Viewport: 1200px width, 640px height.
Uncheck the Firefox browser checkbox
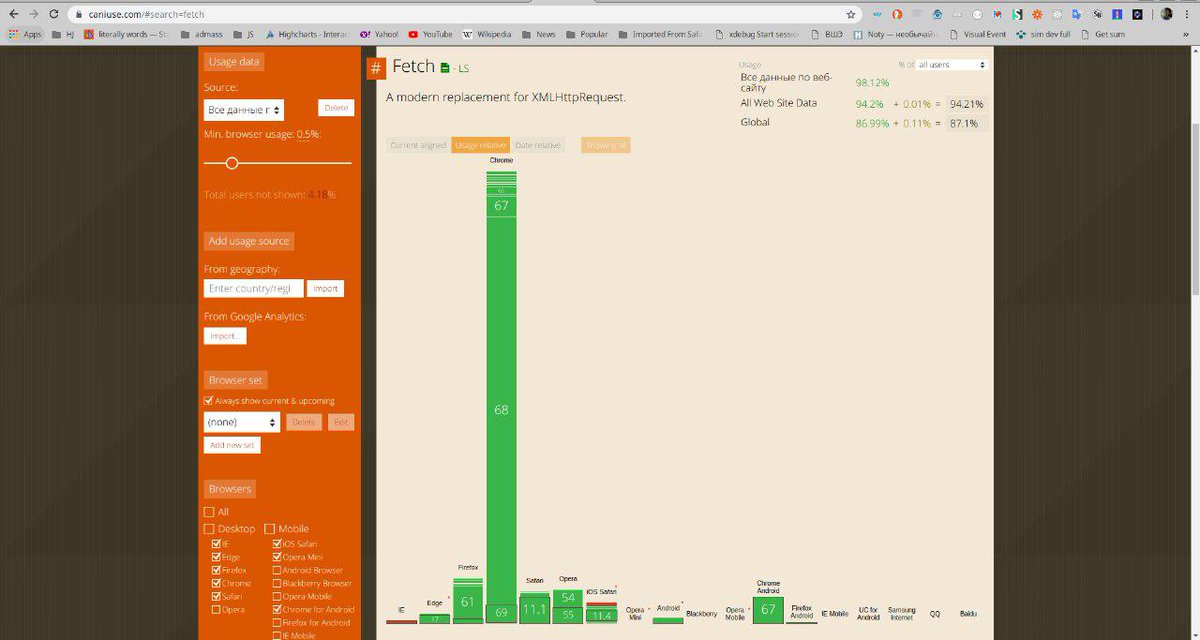[216, 570]
